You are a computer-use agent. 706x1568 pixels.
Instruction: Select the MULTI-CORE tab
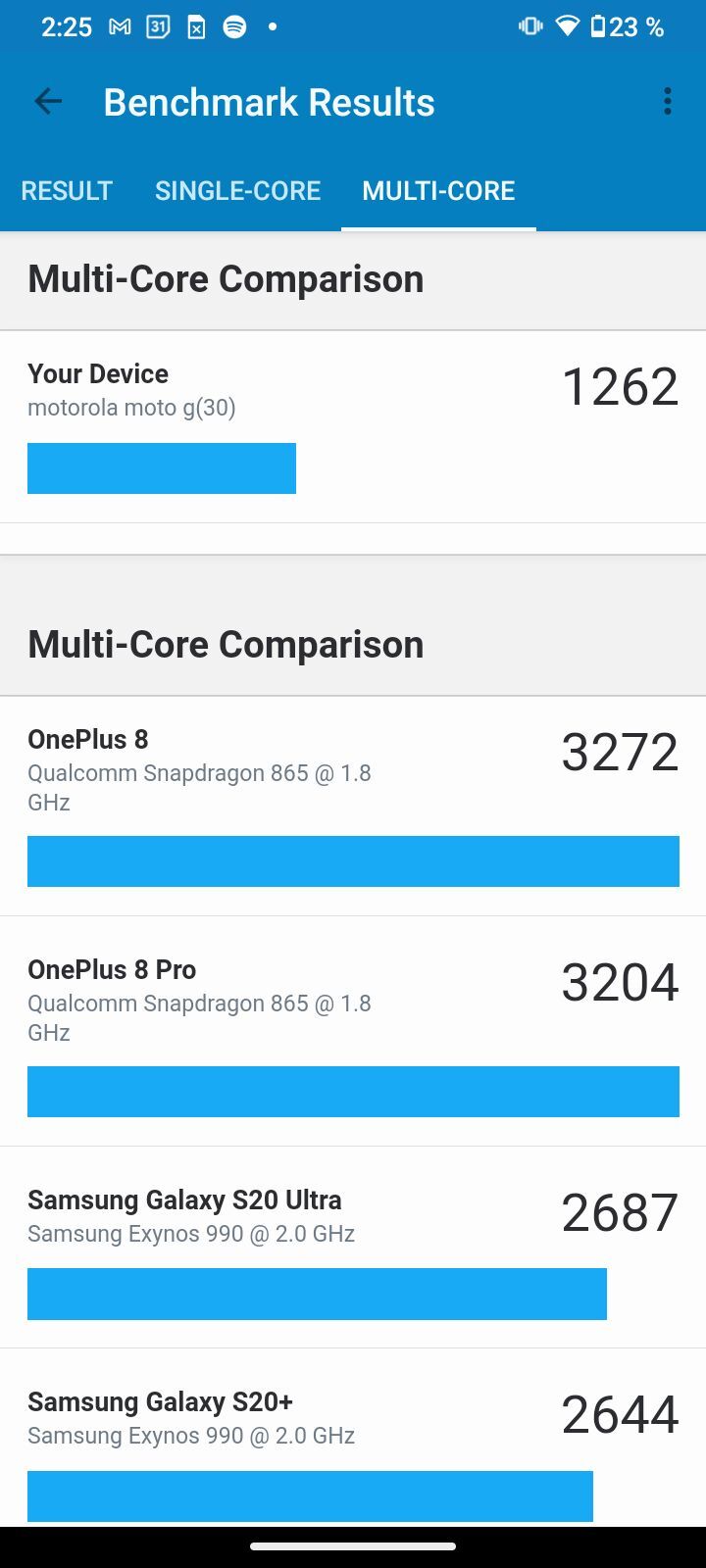[x=438, y=190]
